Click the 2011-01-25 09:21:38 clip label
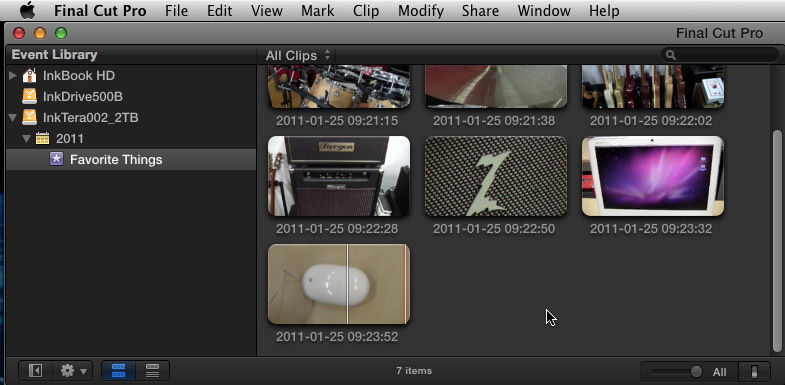The height and width of the screenshot is (385, 785). click(x=494, y=121)
